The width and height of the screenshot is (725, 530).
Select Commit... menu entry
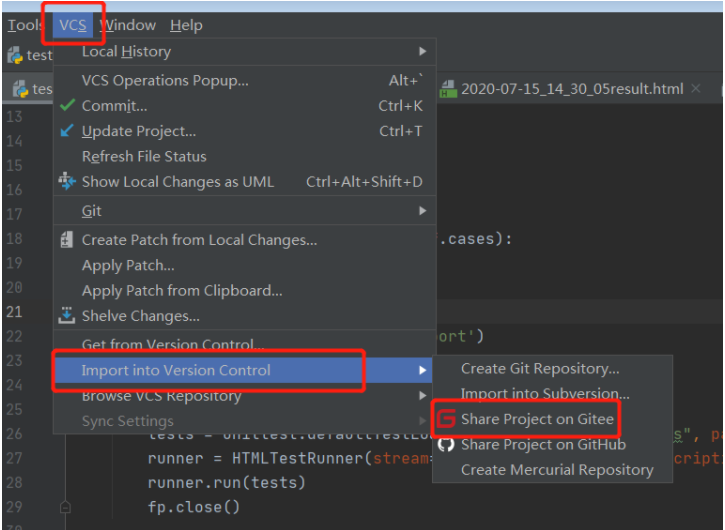pos(245,105)
